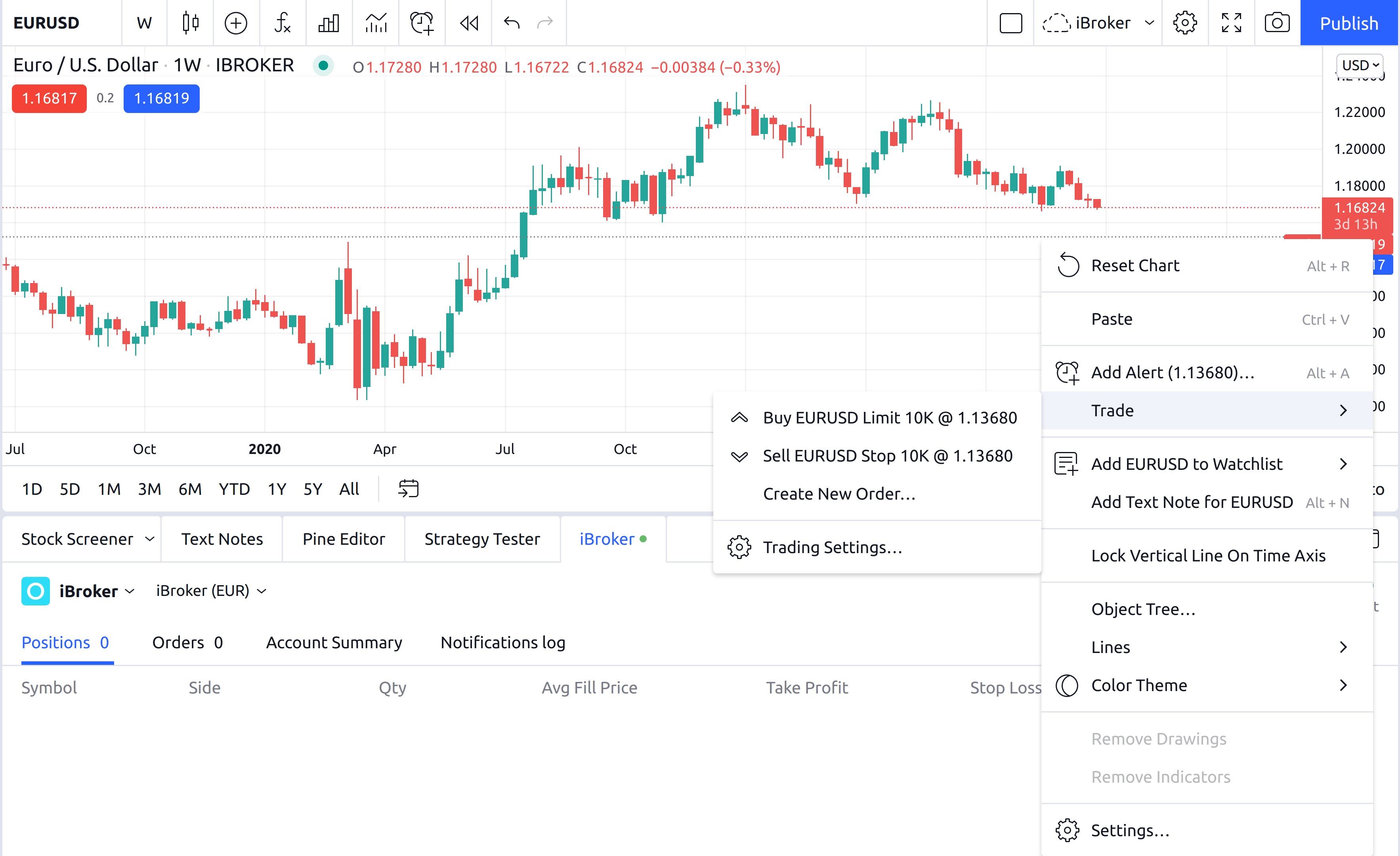Open the indicators fx menu
The image size is (1400, 856).
[x=283, y=23]
